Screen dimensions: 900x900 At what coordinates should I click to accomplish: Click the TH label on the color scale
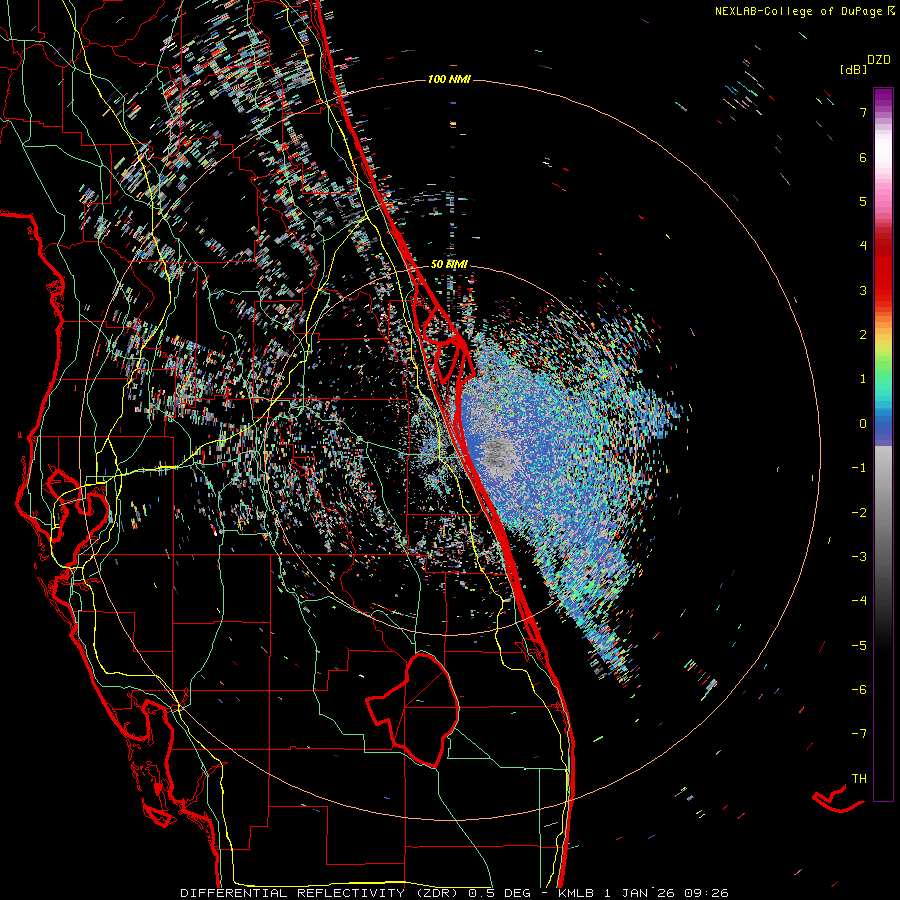(x=859, y=779)
